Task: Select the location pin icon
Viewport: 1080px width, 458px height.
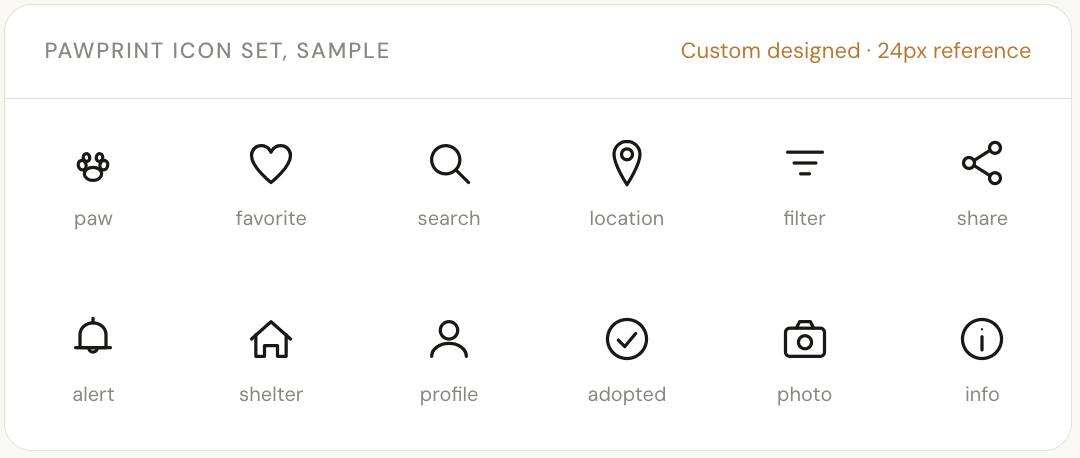Action: coord(627,163)
